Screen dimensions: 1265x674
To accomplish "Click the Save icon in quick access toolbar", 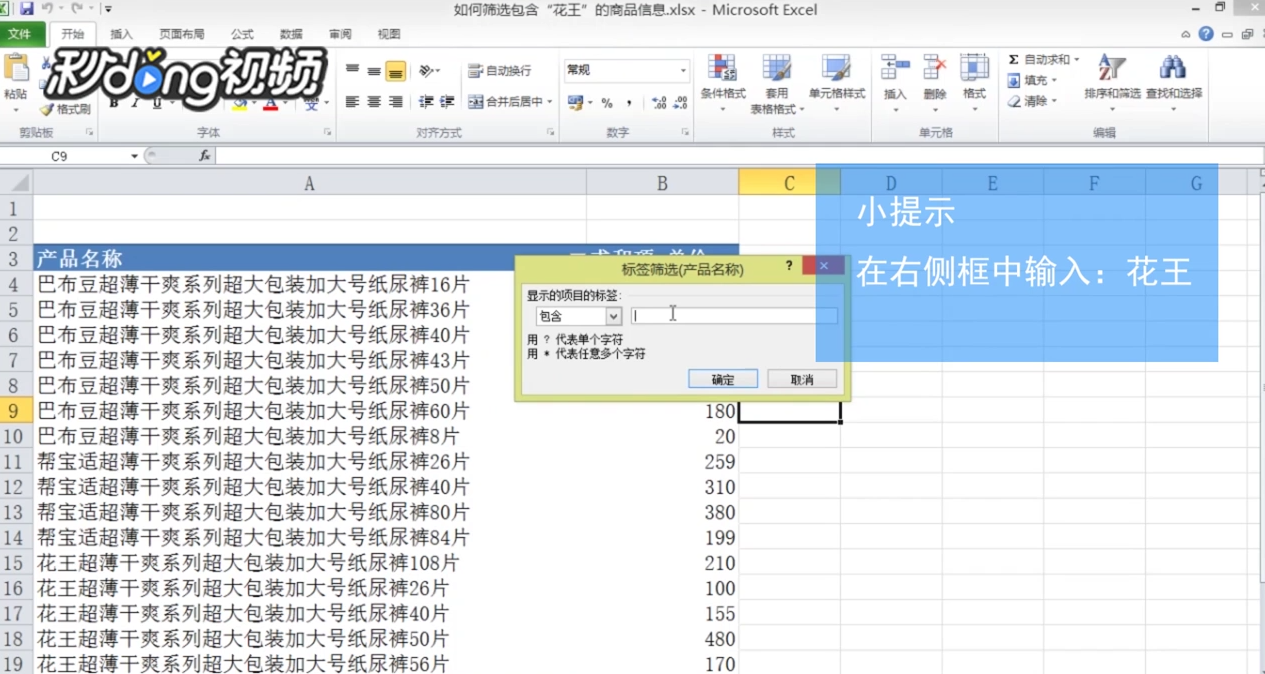I will pos(27,9).
